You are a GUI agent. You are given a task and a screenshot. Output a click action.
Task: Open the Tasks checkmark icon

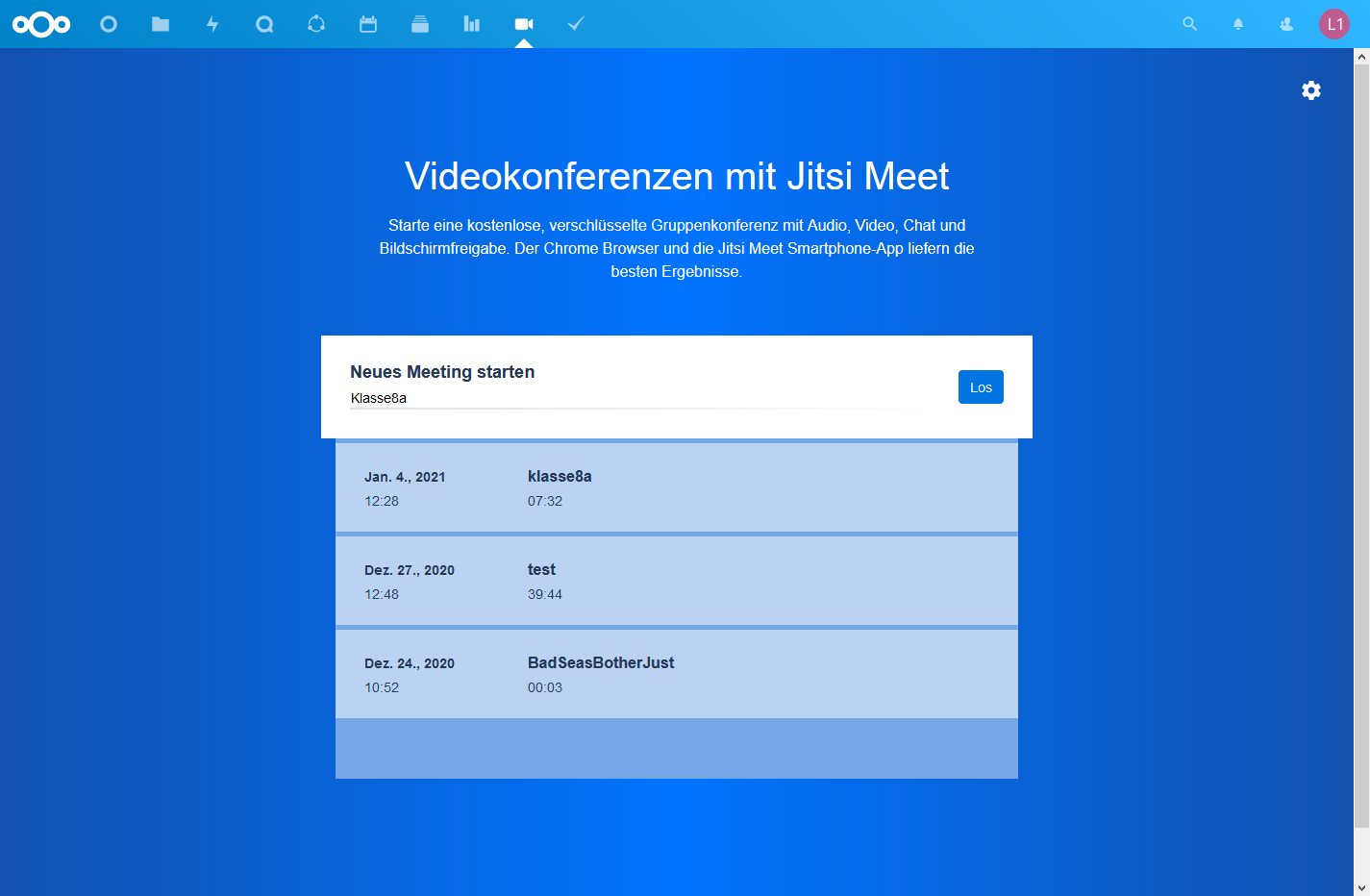(576, 24)
